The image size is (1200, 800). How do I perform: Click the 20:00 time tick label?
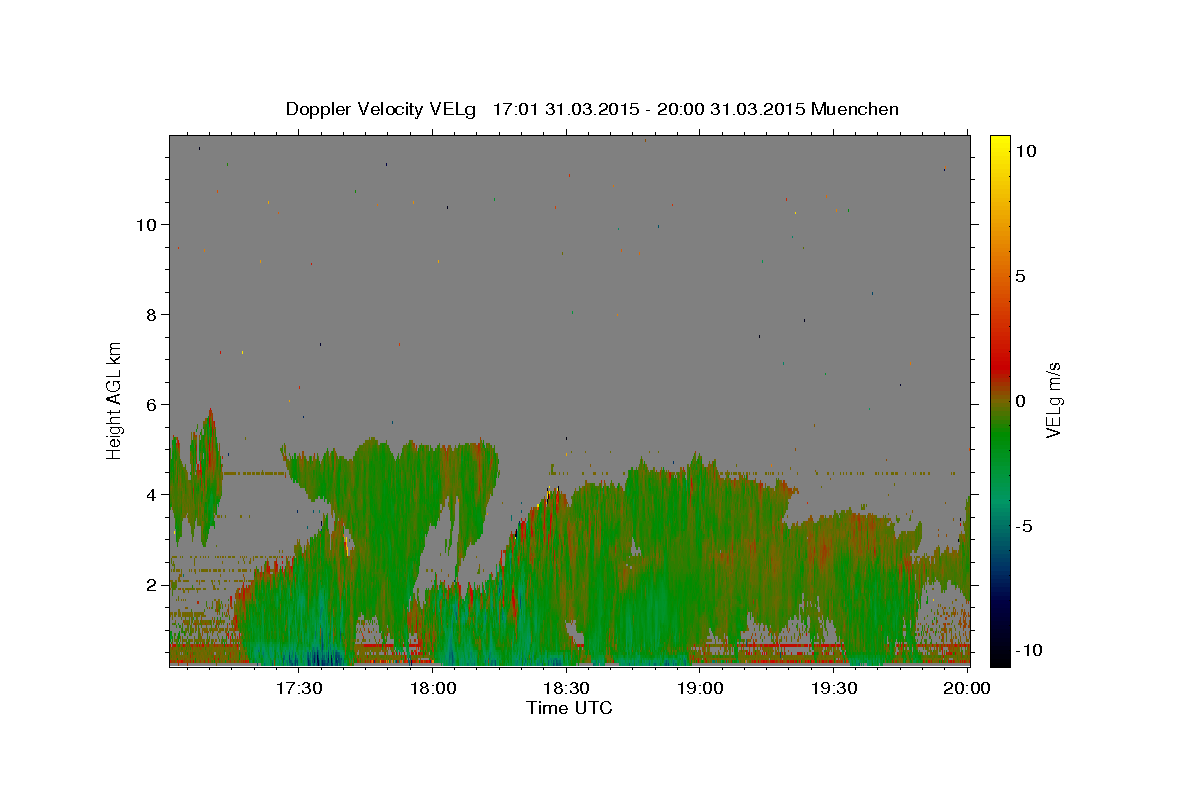(x=968, y=688)
